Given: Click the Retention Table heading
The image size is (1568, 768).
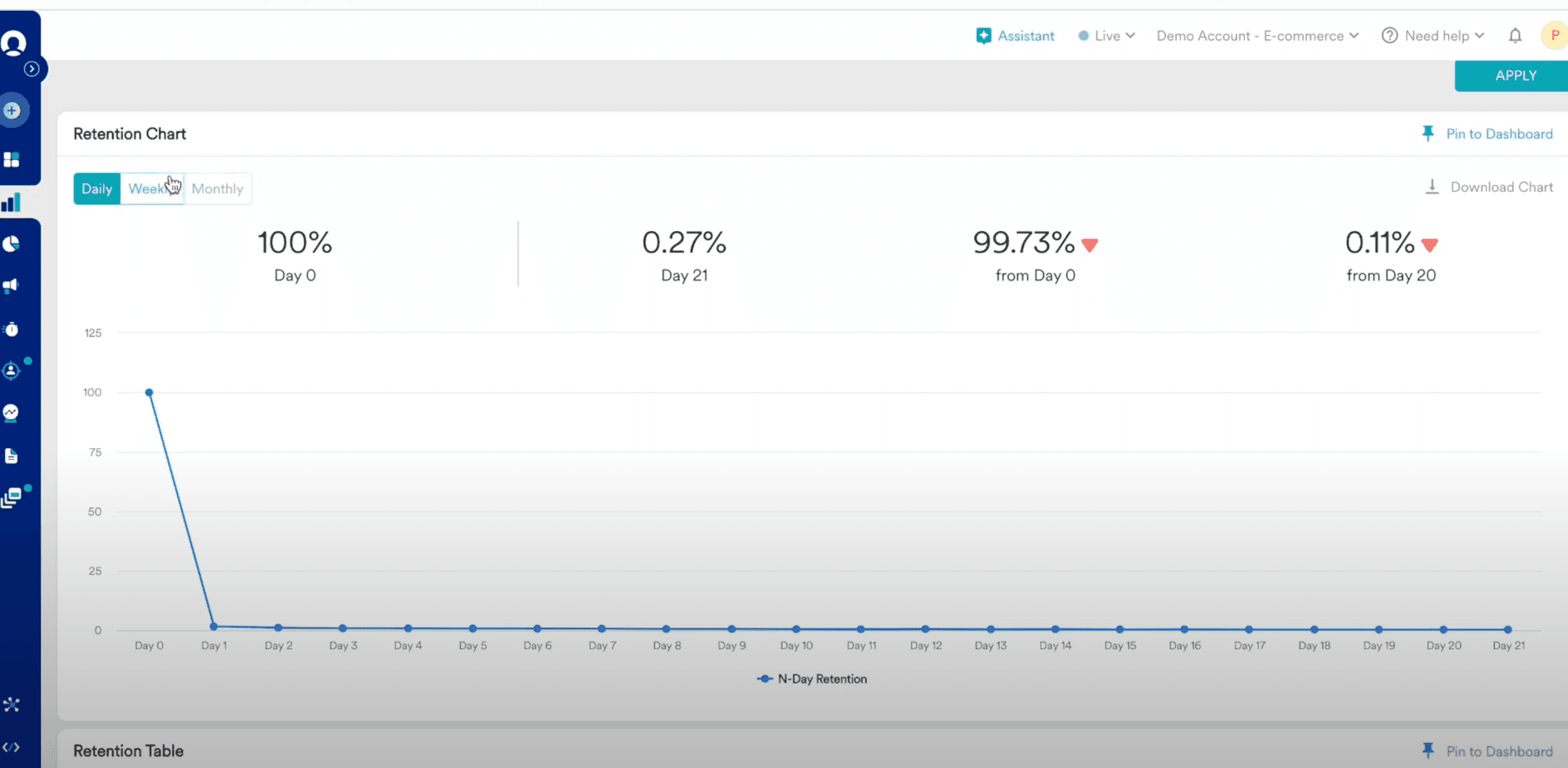Looking at the screenshot, I should coord(129,751).
